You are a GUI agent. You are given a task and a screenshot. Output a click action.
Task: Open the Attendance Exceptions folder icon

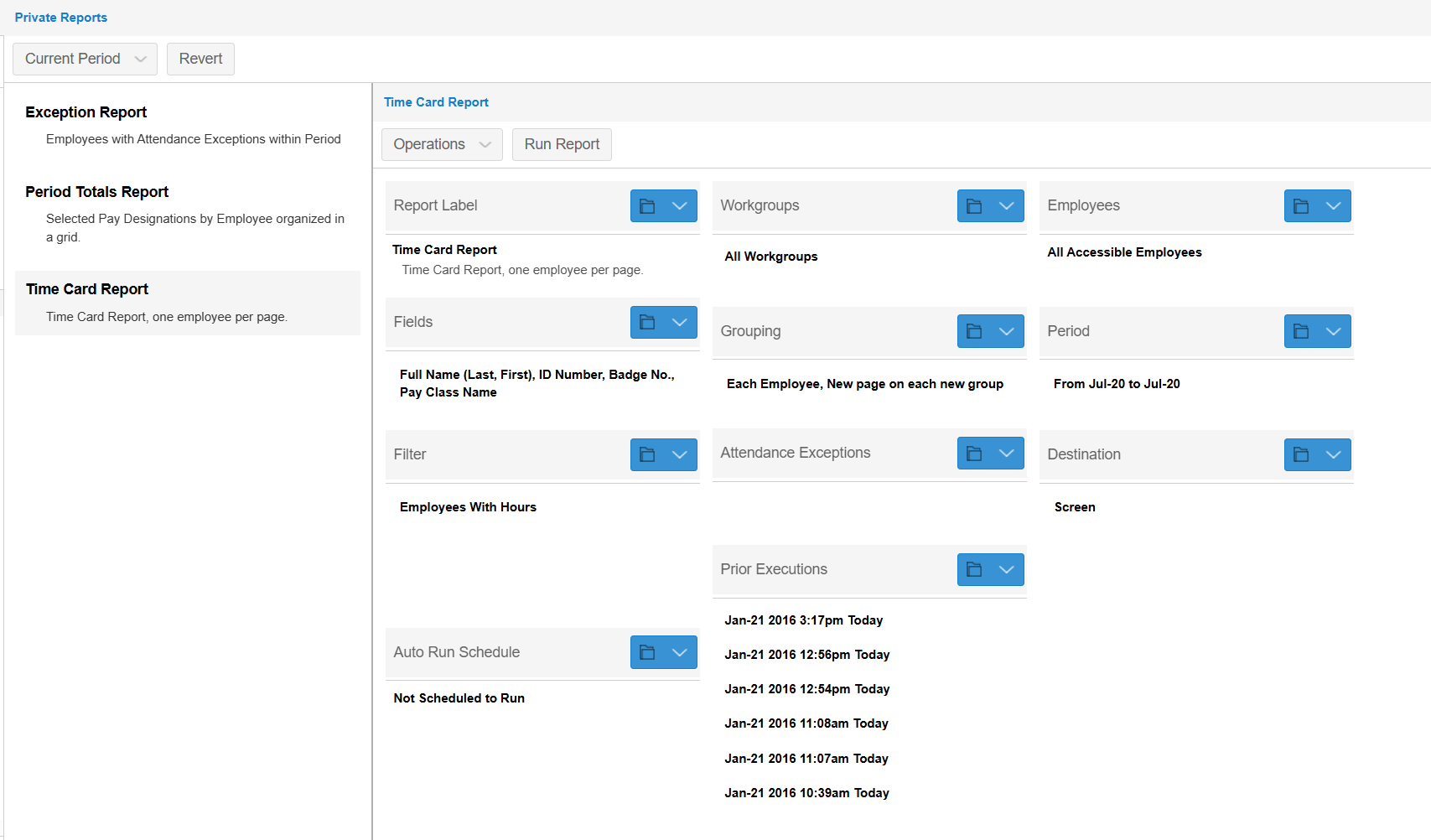pos(974,454)
